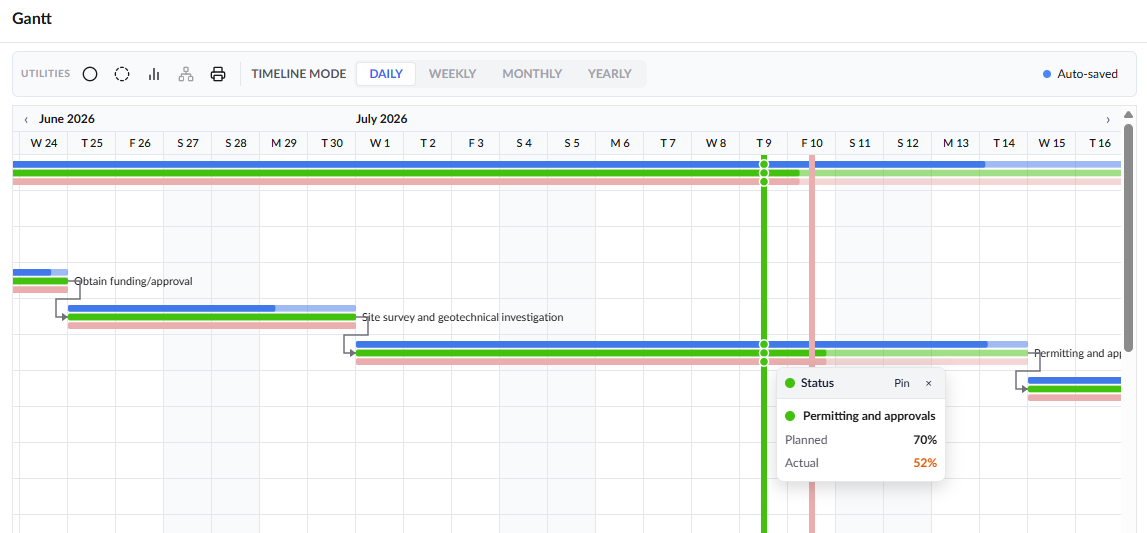Click green bar of Site survey task
The height and width of the screenshot is (533, 1147).
pyautogui.click(x=212, y=317)
